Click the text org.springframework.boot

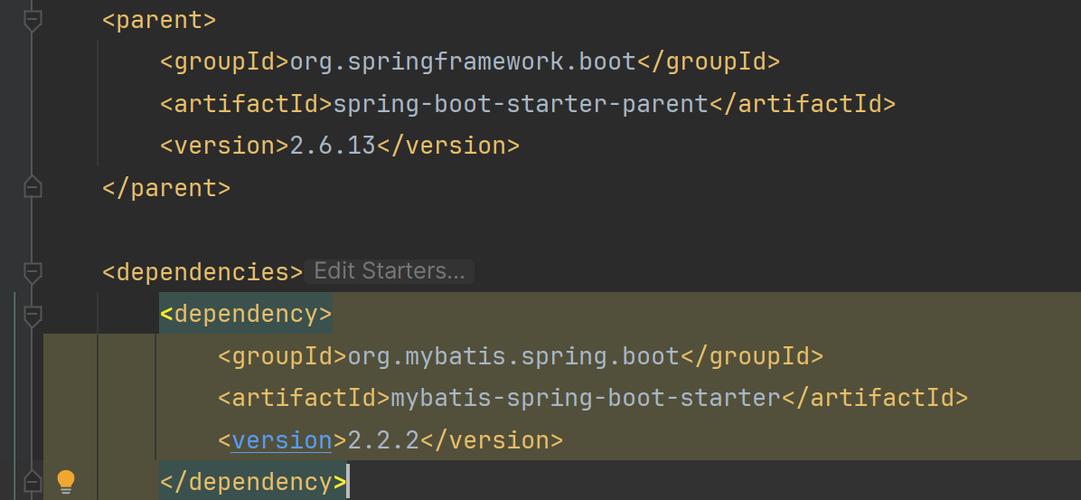[x=463, y=62]
